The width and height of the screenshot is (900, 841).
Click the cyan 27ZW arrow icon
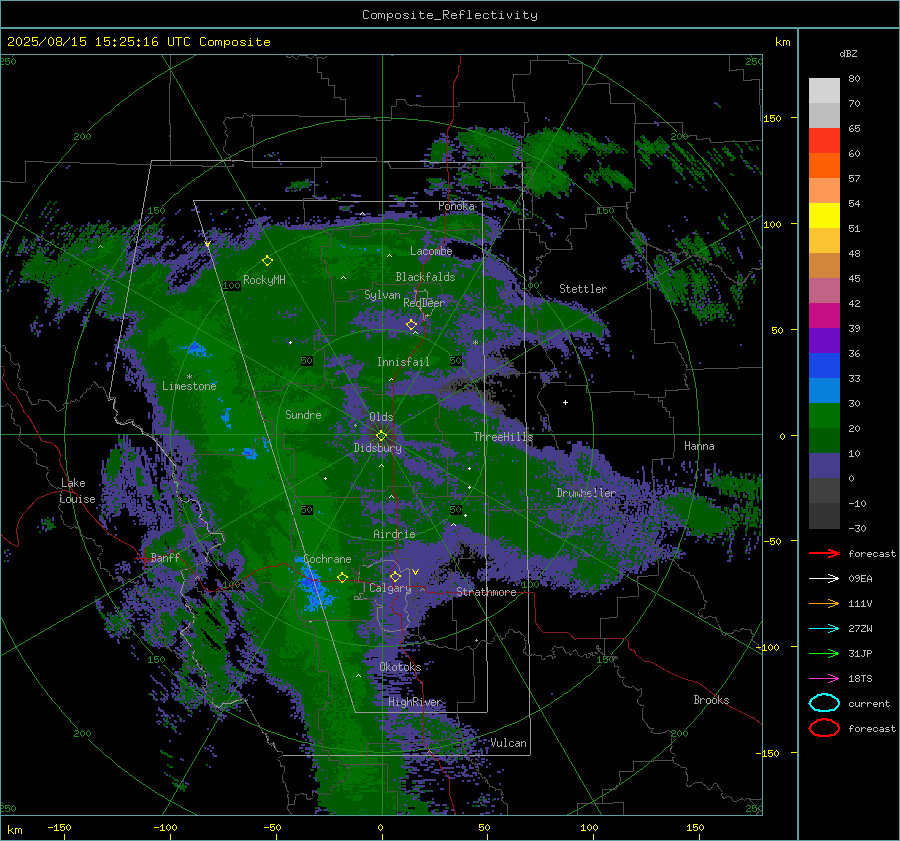coord(824,629)
